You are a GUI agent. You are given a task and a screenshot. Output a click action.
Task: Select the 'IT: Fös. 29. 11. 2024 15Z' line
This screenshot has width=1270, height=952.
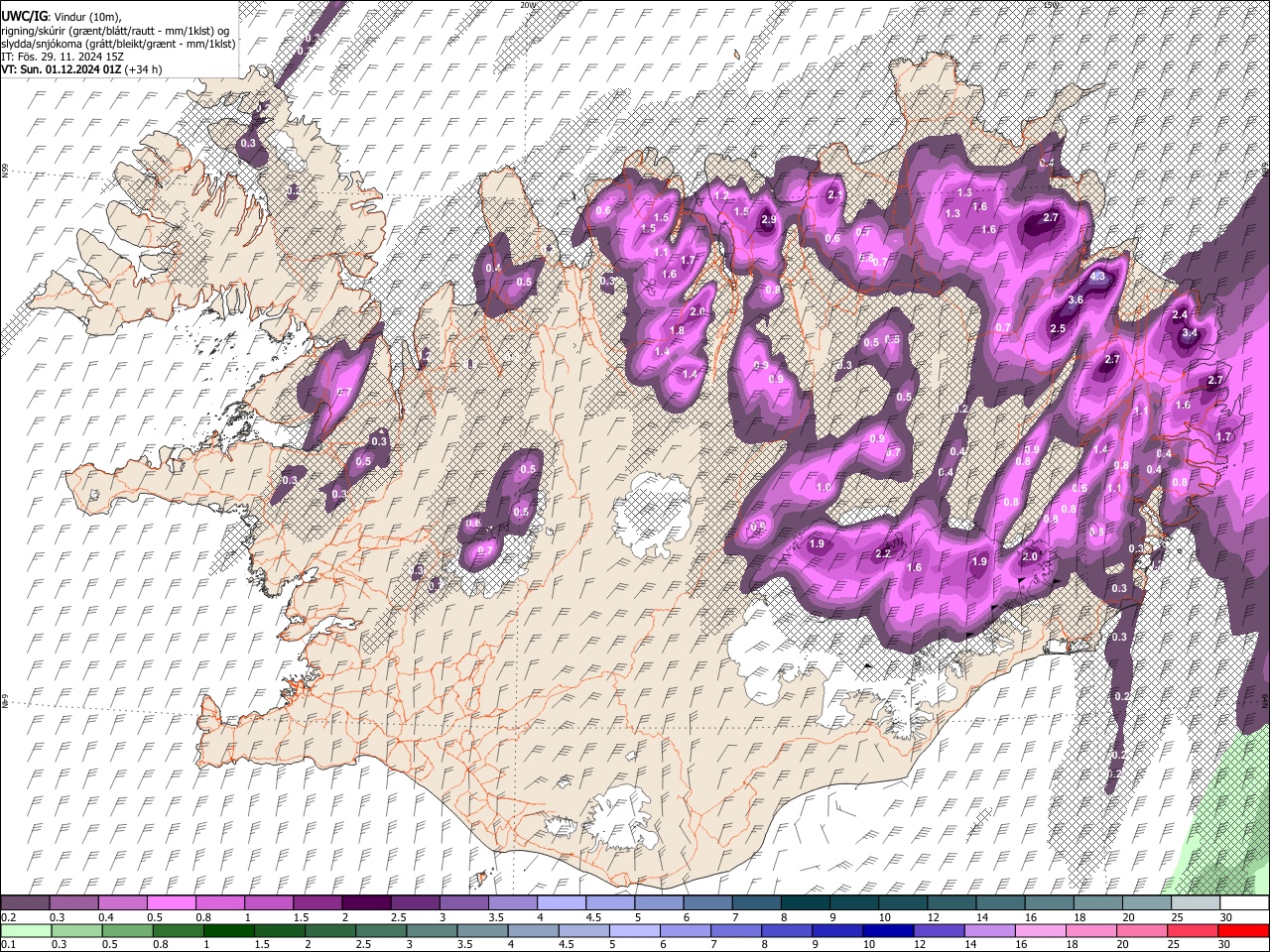[x=63, y=58]
